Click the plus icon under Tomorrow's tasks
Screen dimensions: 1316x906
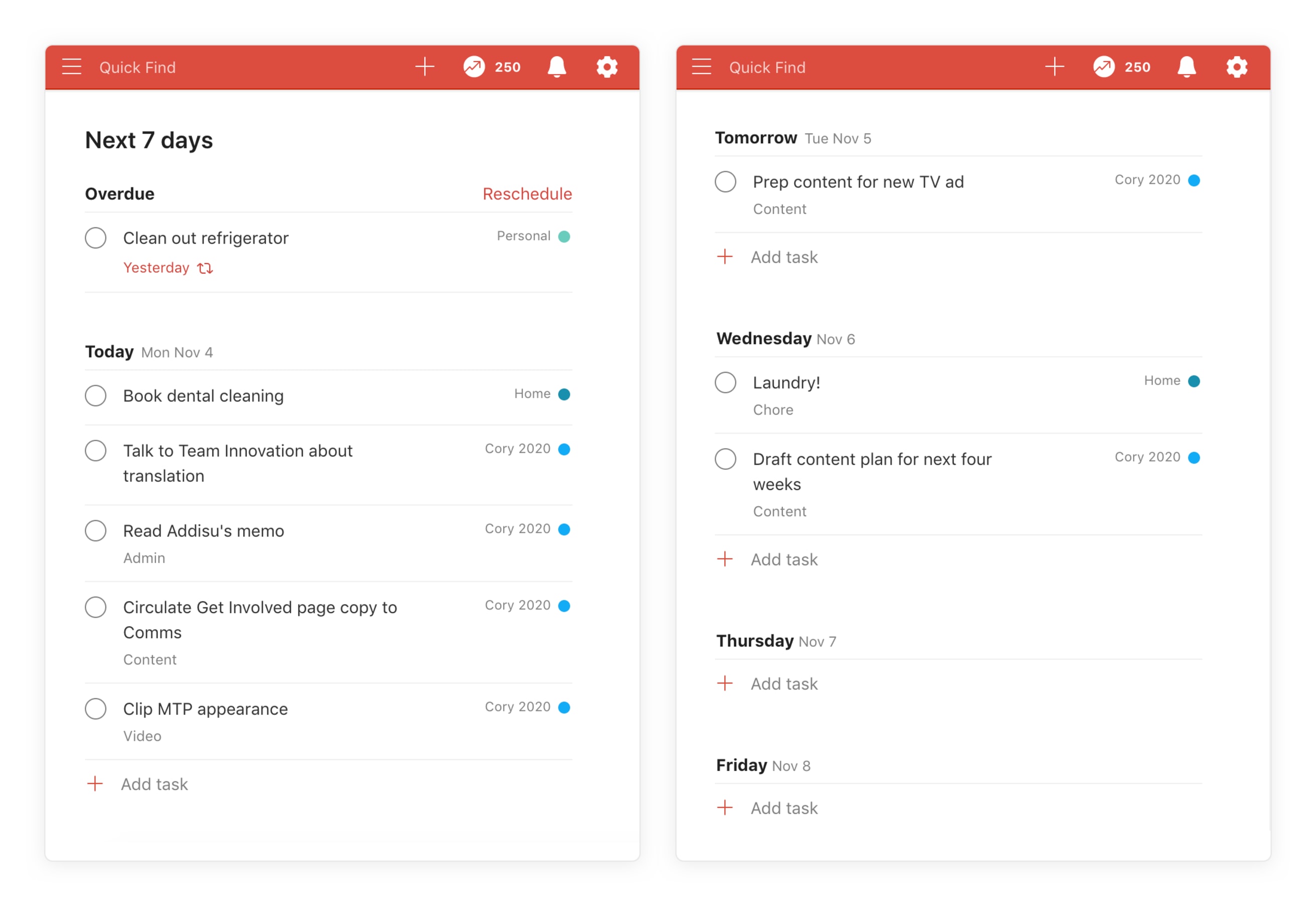pos(725,257)
